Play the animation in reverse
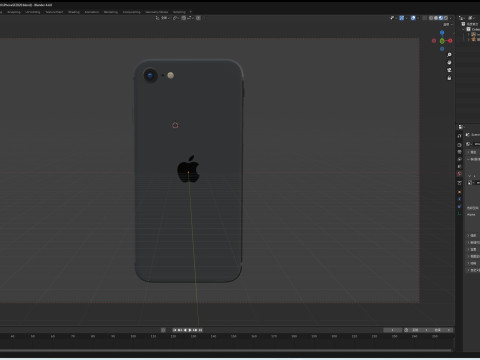Viewport: 480px width, 360px height. coord(185,330)
